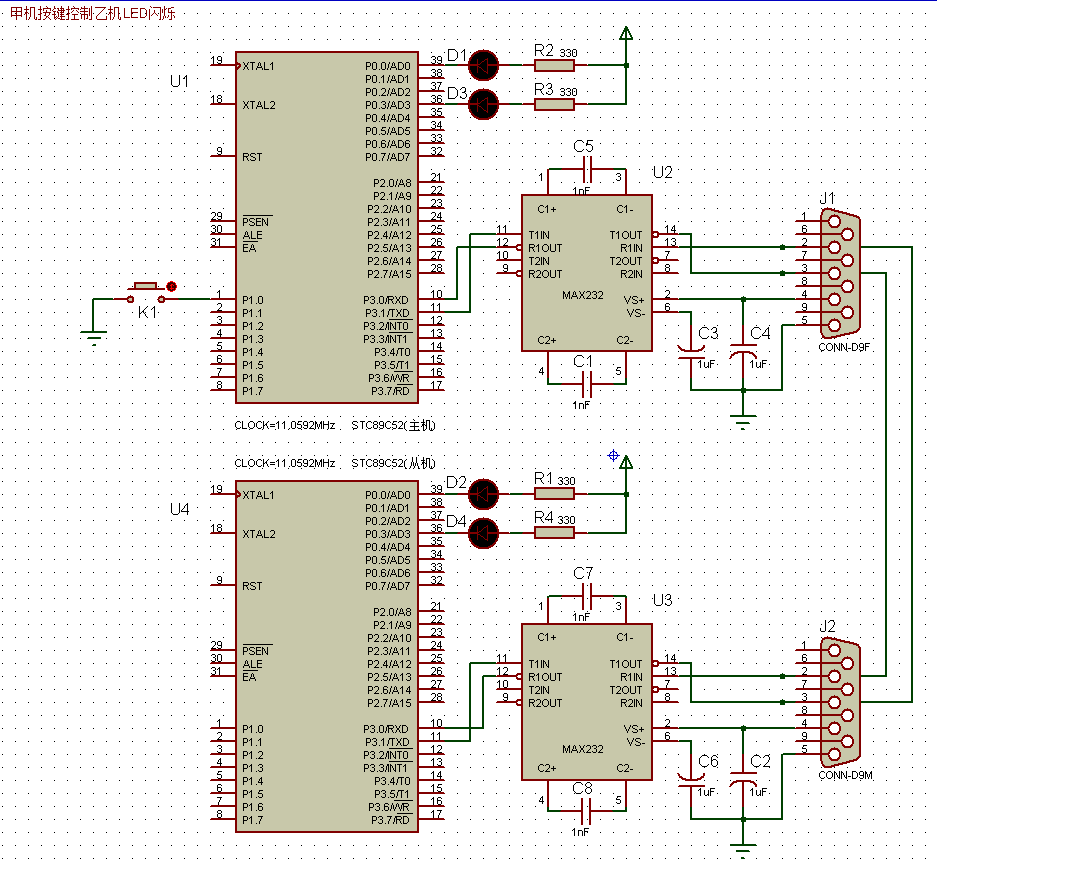Click the U1 reference label
Viewport: 1066px width, 869px height.
coord(179,82)
